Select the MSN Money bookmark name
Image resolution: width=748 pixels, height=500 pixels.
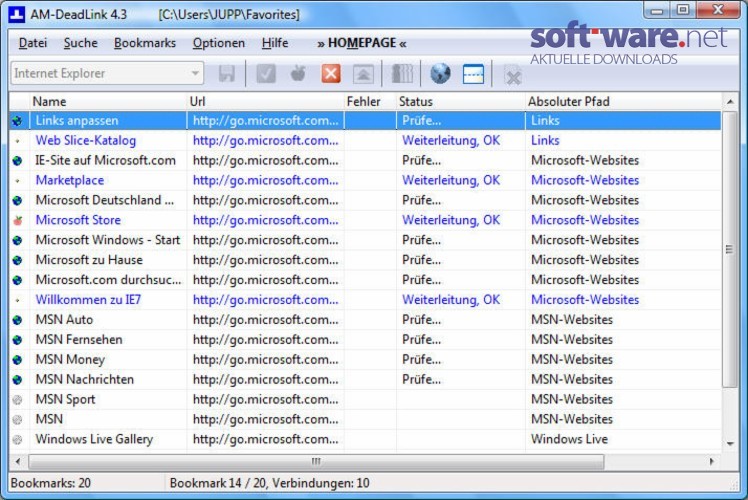click(70, 360)
